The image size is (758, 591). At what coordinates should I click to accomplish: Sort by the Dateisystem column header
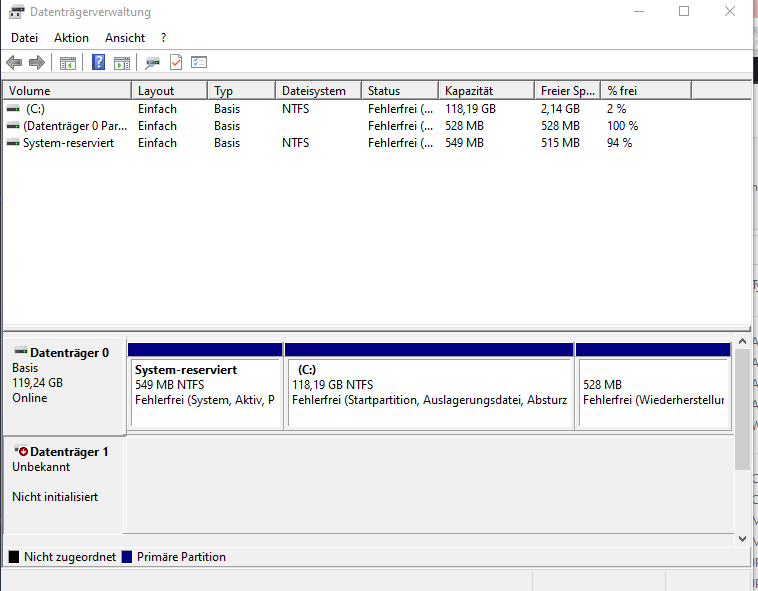coord(319,91)
